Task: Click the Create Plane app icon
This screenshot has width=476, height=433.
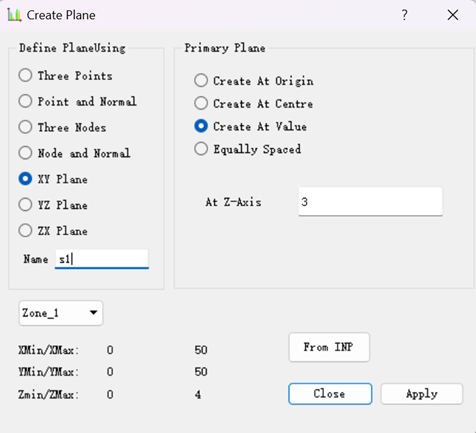Action: [14, 15]
